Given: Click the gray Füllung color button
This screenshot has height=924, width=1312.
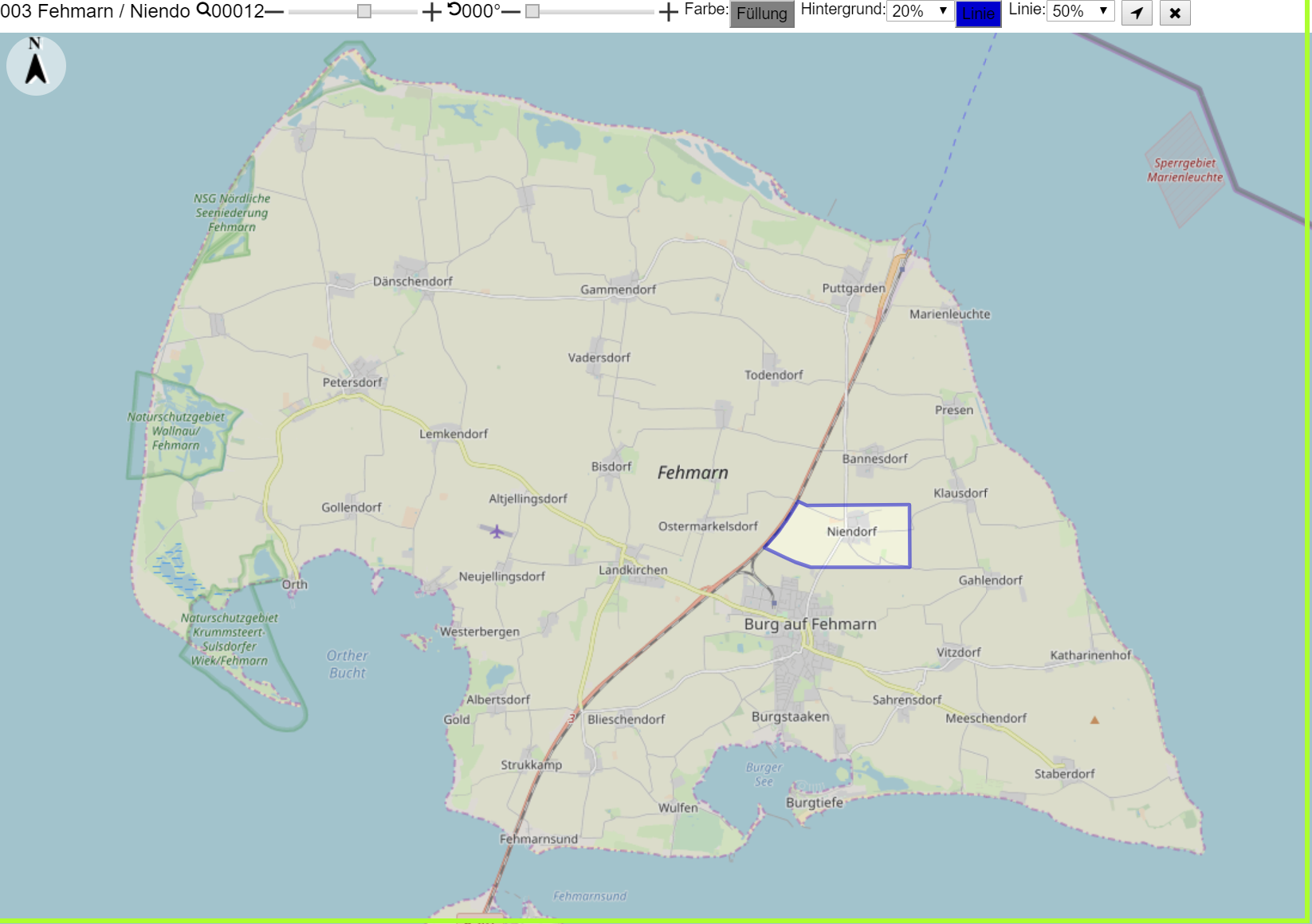Looking at the screenshot, I should (x=762, y=14).
